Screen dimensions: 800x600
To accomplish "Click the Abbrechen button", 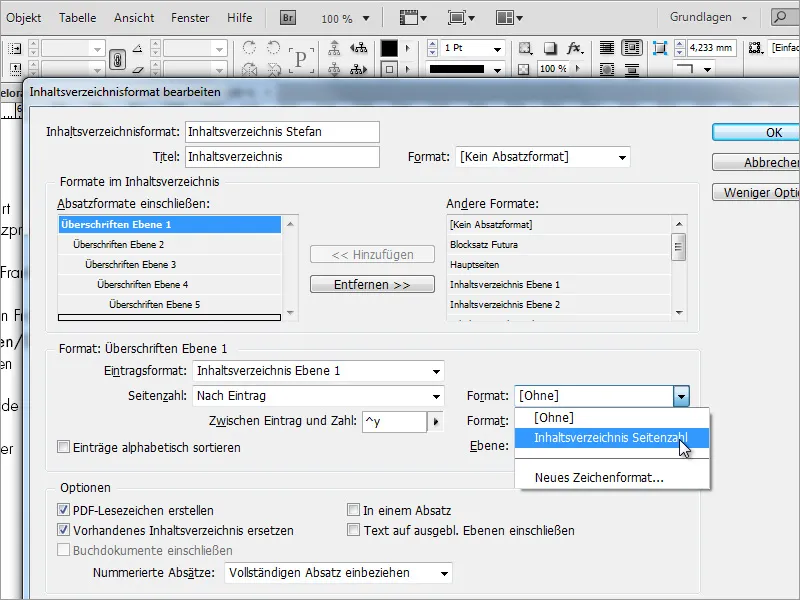I will (756, 163).
